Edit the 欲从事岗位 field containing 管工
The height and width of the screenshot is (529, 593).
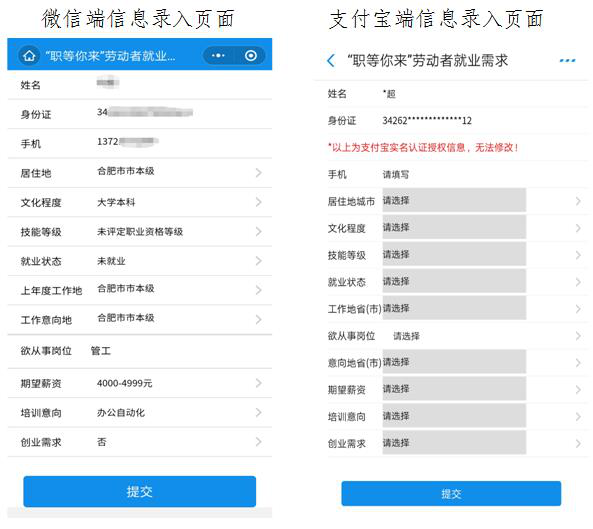point(140,351)
